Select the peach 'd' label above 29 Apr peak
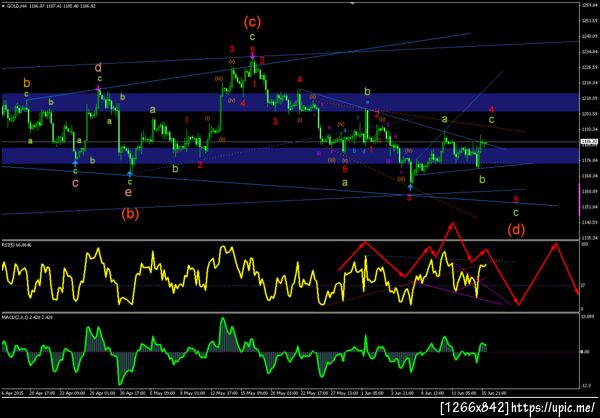600x418 pixels. [x=98, y=68]
